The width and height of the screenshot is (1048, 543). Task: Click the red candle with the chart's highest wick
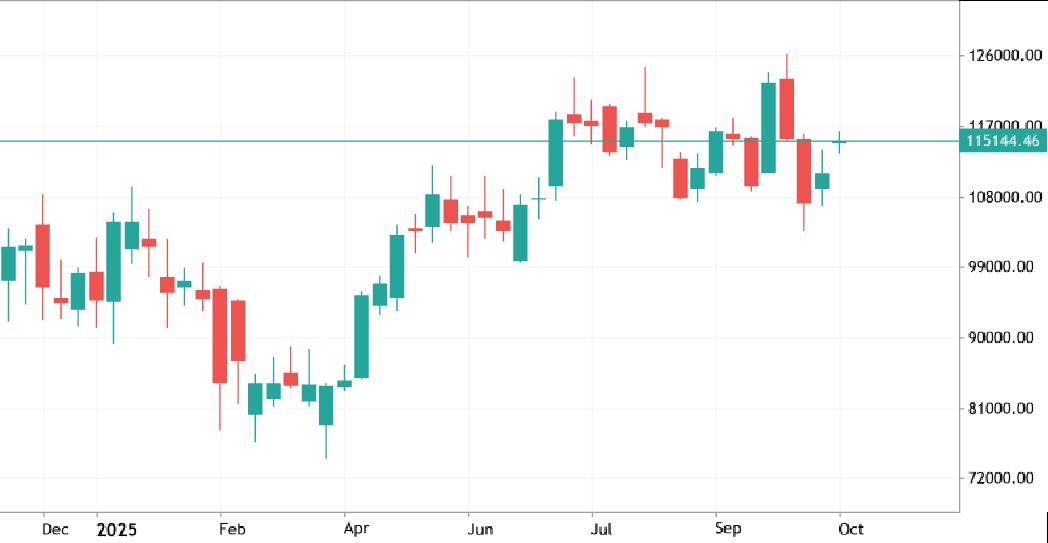tap(787, 108)
